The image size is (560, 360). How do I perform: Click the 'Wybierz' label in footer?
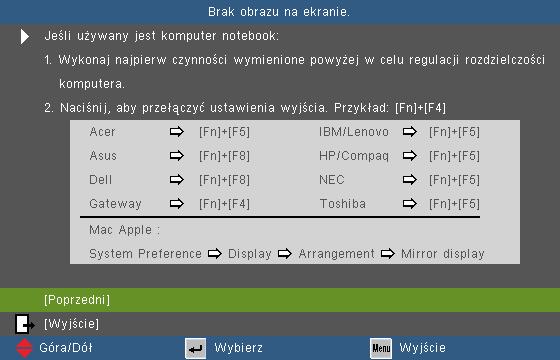pyautogui.click(x=239, y=348)
